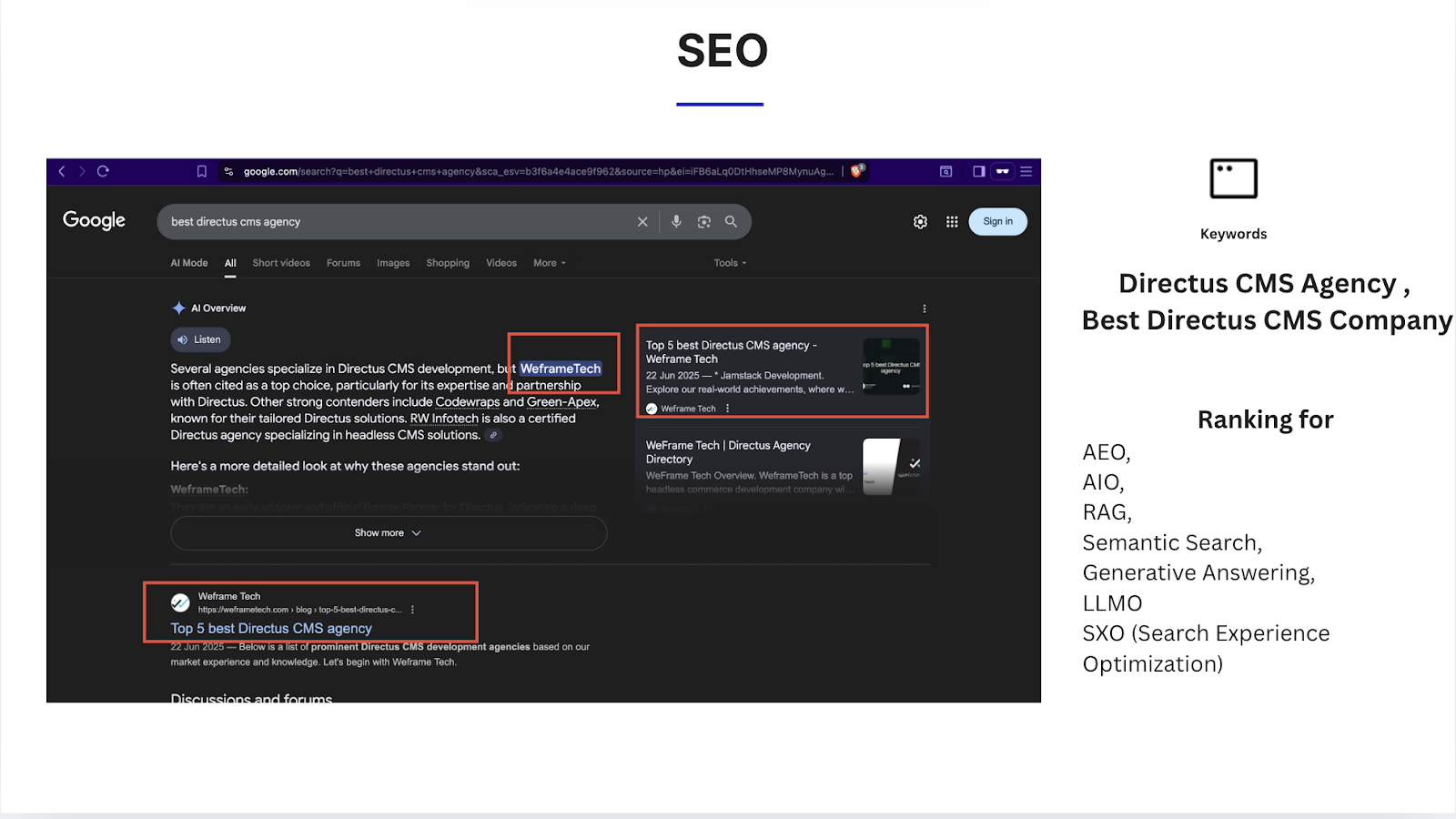Click the magnifier to run the search
Image resolution: width=1456 pixels, height=819 pixels.
tap(731, 221)
